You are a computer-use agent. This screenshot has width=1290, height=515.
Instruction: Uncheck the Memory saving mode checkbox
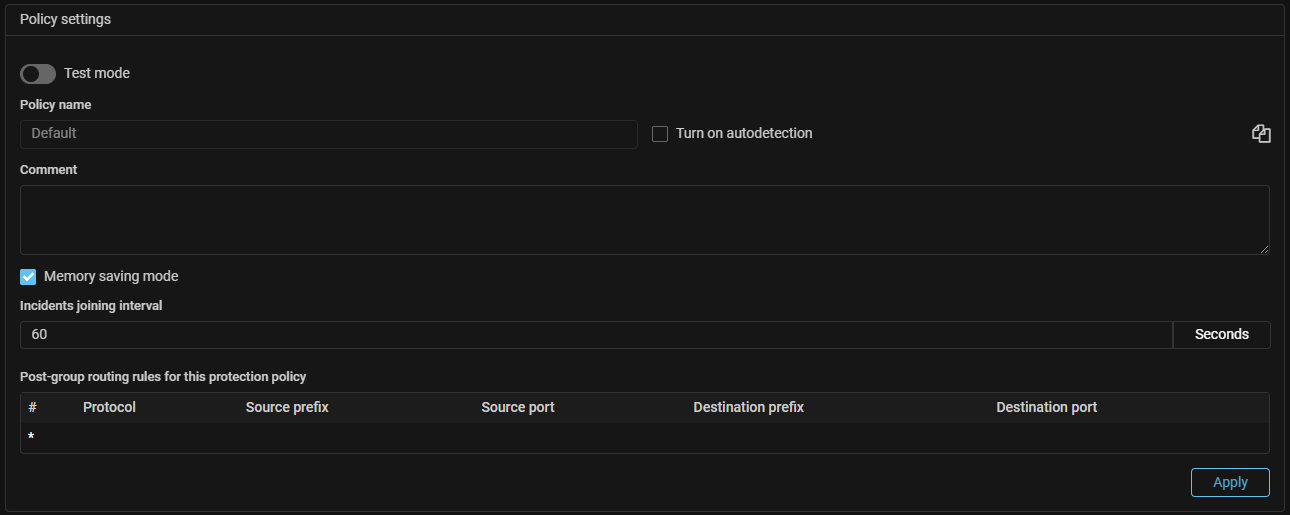click(x=28, y=277)
